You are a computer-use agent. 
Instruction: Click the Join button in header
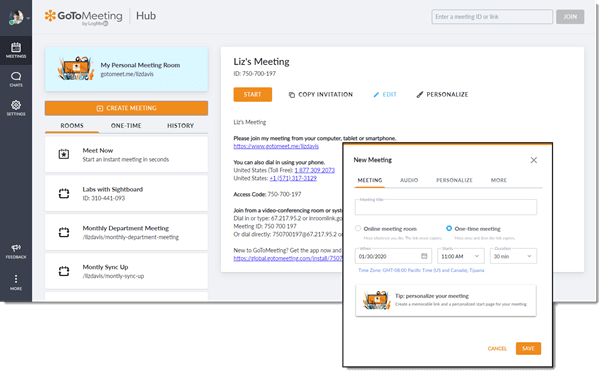pos(570,17)
